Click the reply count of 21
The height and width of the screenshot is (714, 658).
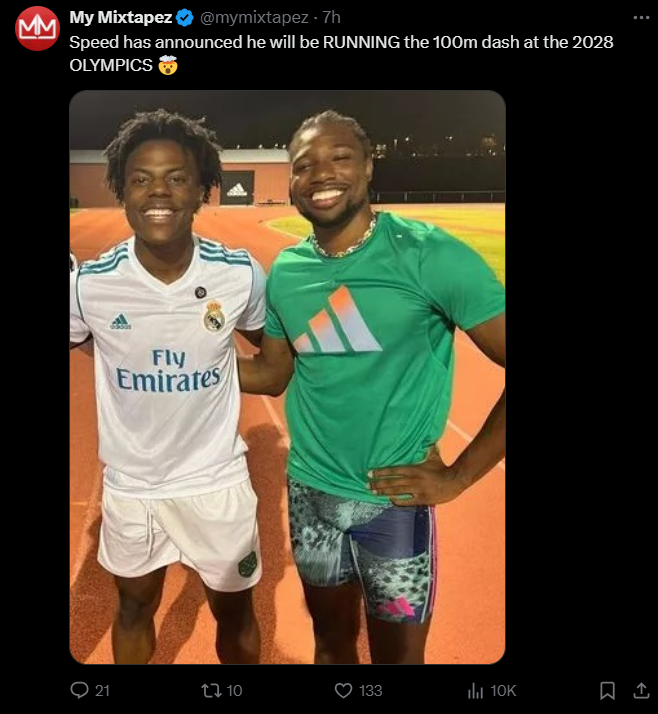tap(102, 690)
